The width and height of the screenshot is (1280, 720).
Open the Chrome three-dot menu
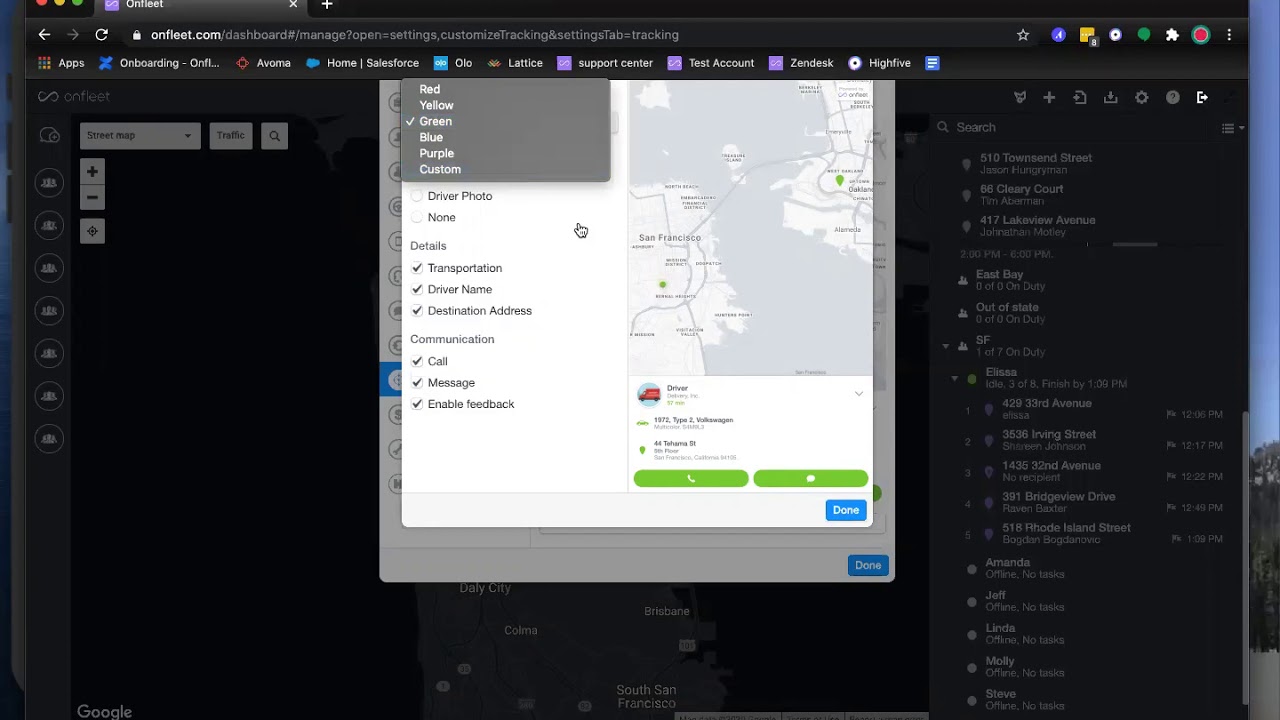pos(1229,35)
